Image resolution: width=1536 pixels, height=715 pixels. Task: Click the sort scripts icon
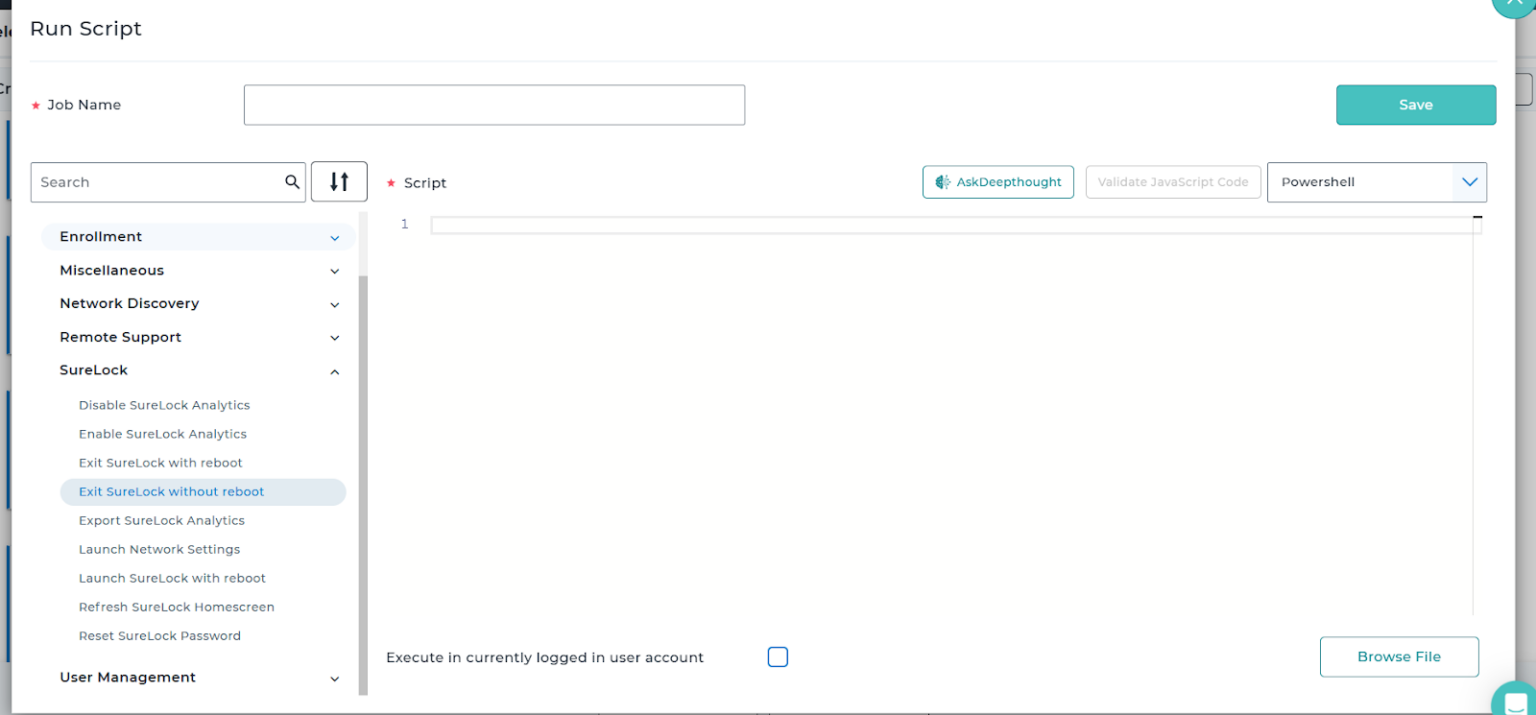point(339,181)
